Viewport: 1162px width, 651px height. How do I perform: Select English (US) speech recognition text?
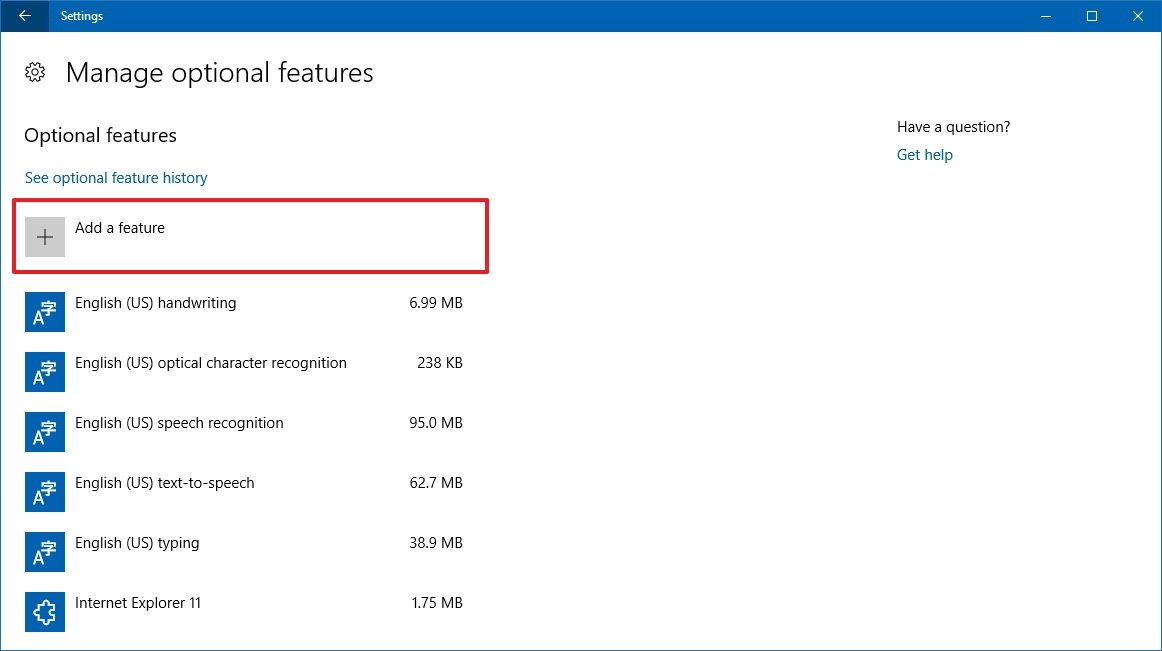tap(179, 423)
